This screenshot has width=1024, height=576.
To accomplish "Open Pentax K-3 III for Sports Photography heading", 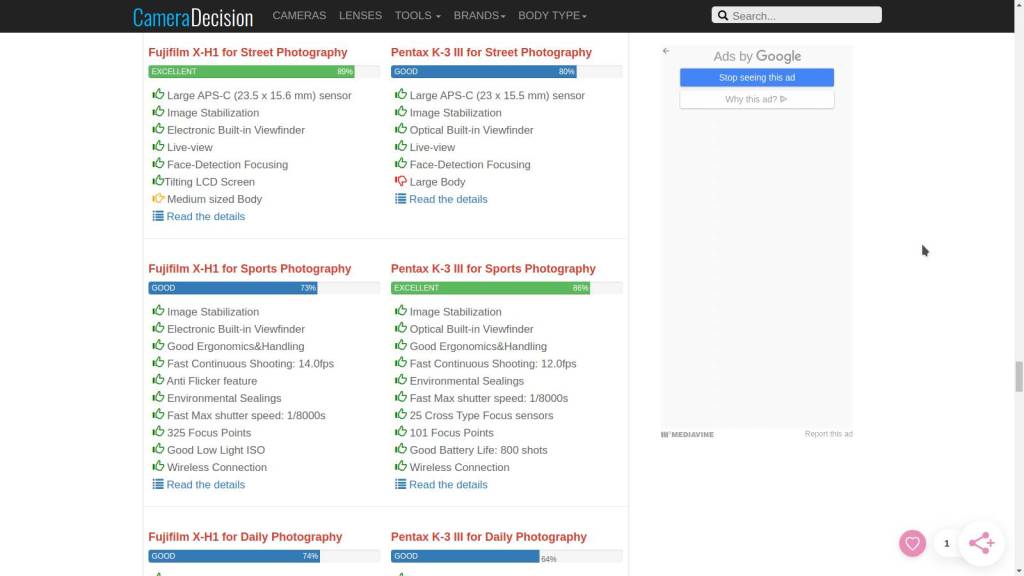I will [493, 268].
